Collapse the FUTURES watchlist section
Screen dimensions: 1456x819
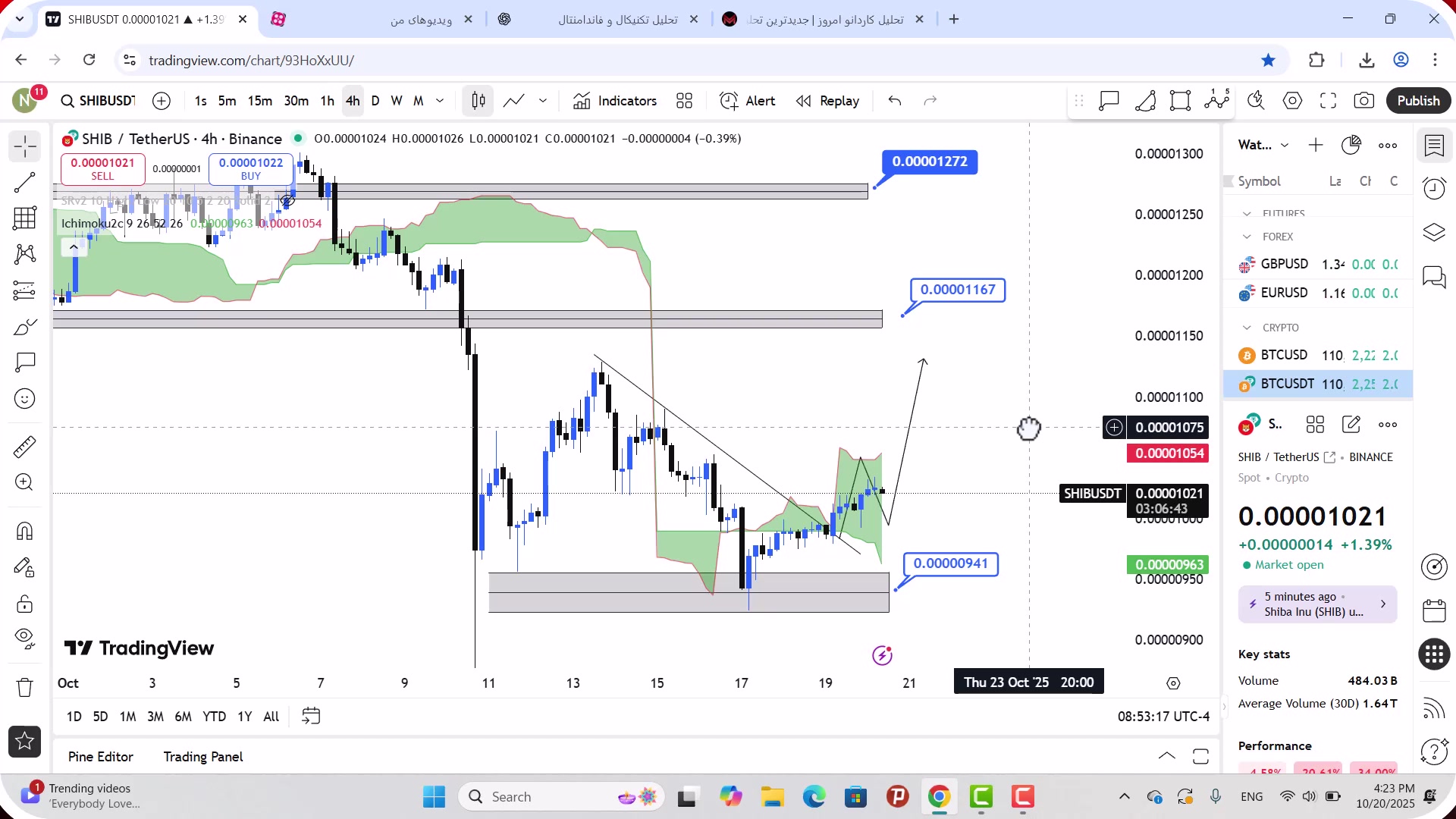tap(1247, 214)
